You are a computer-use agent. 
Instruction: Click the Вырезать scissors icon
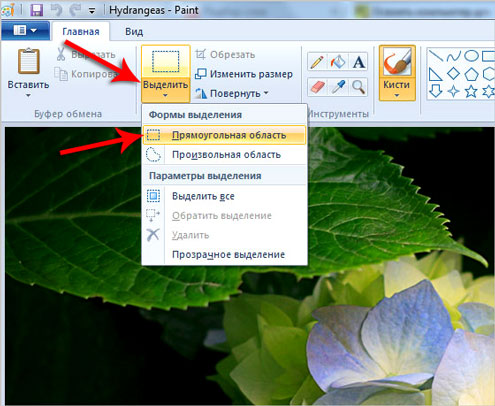click(x=61, y=54)
